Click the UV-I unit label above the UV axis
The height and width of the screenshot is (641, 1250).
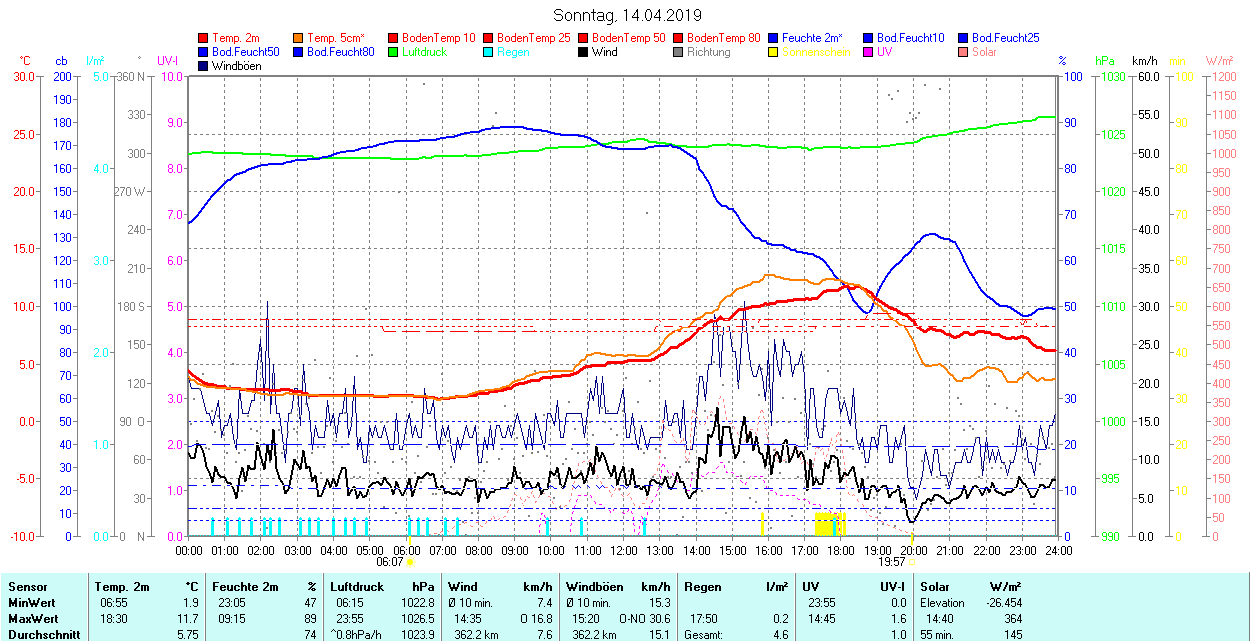point(167,62)
